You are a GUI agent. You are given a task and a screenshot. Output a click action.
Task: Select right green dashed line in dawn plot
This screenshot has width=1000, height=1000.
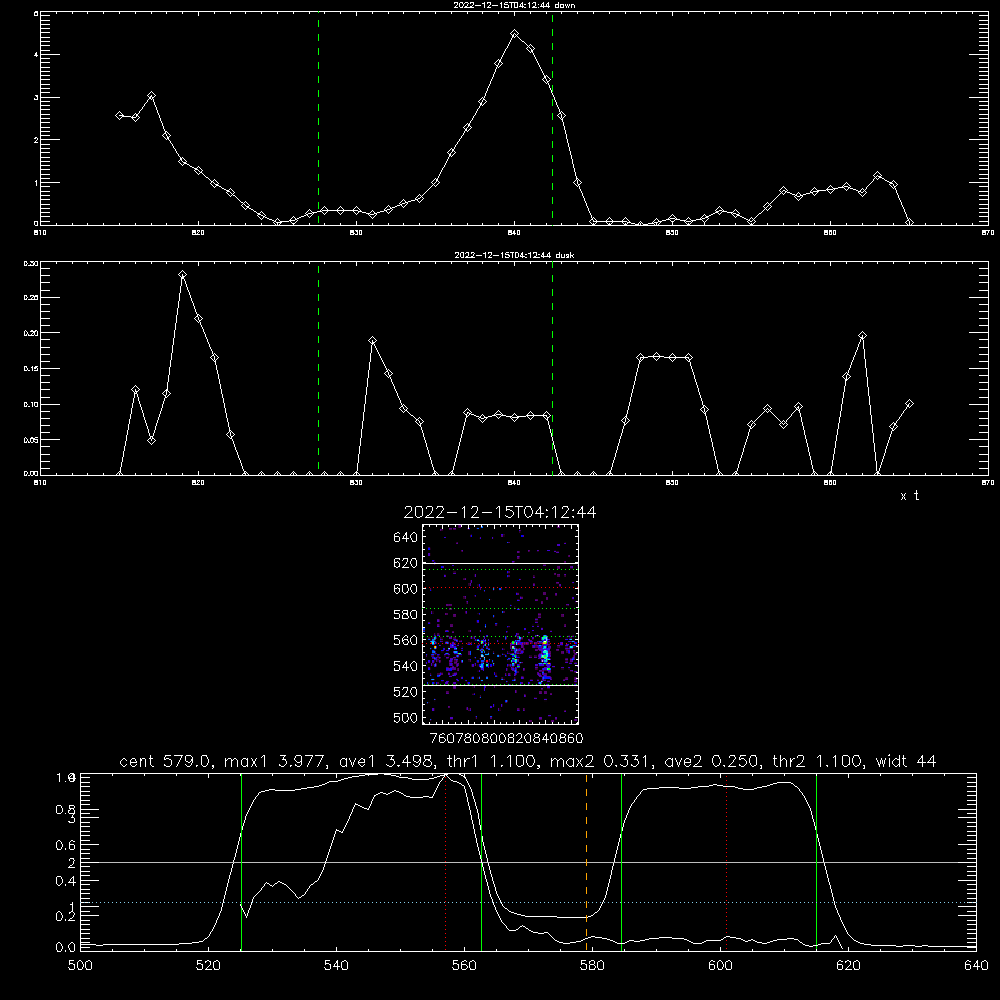coord(552,118)
